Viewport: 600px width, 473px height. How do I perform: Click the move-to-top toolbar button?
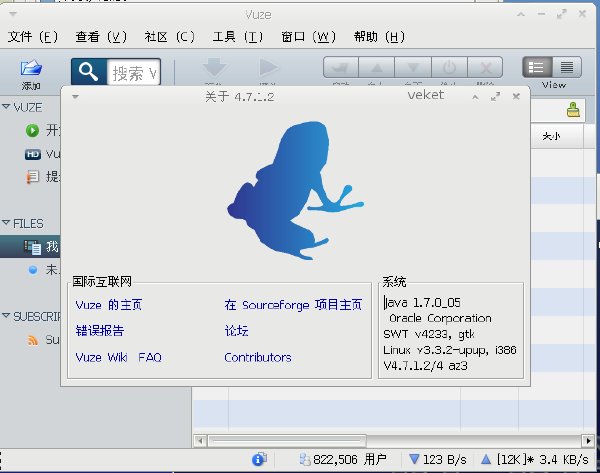coord(341,68)
